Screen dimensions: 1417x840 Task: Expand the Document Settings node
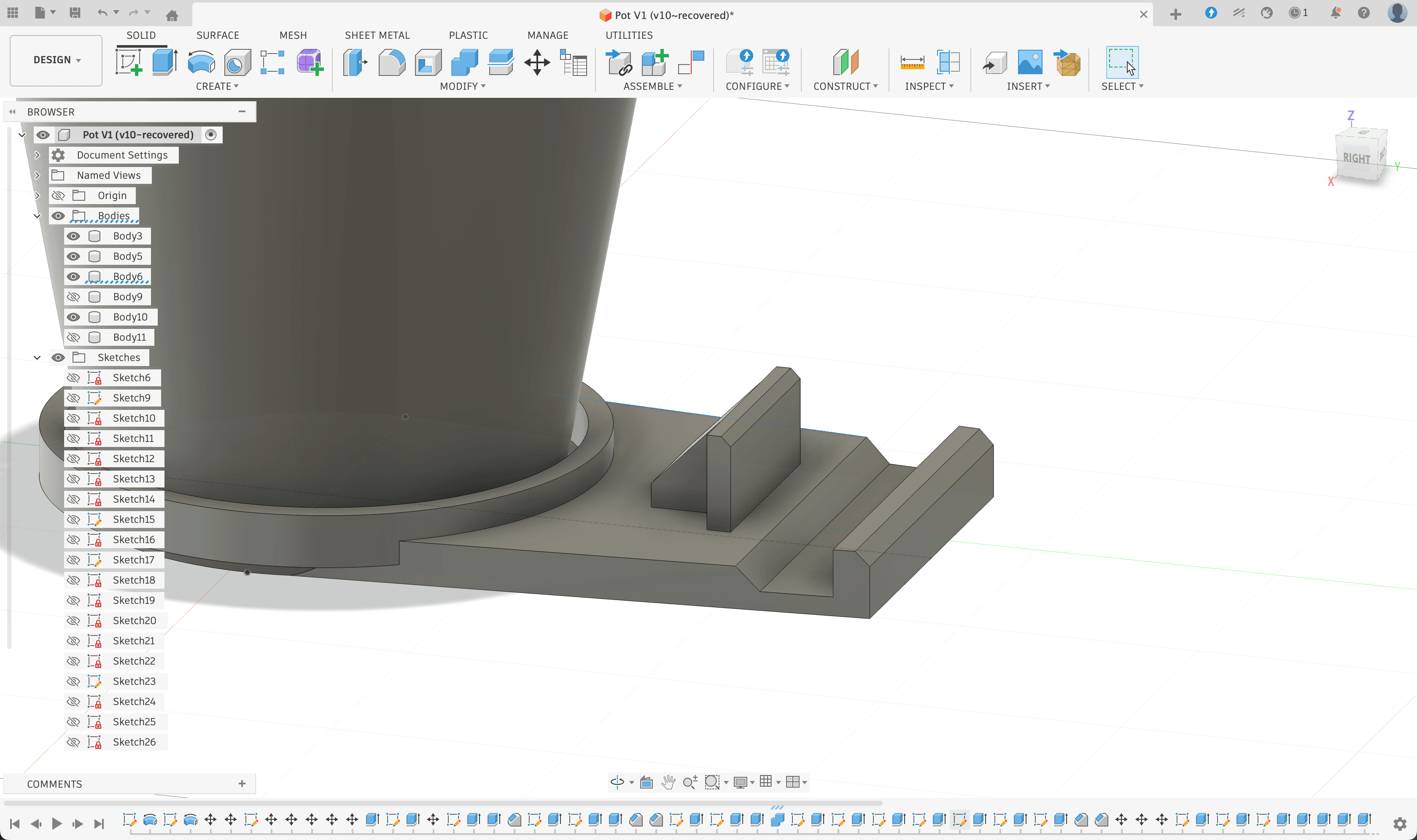pyautogui.click(x=38, y=155)
